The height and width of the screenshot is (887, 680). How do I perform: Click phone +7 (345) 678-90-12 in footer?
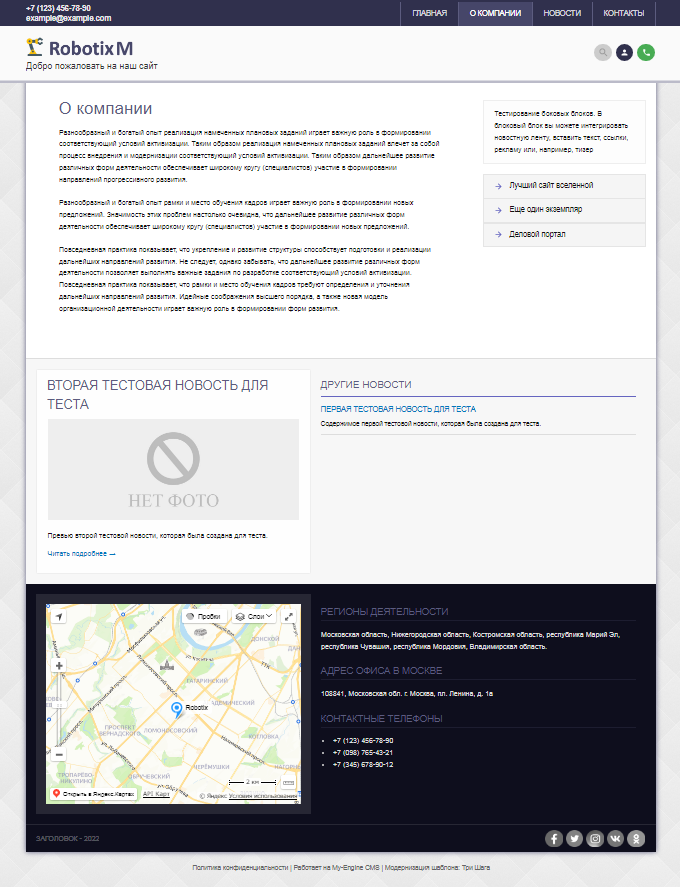pyautogui.click(x=363, y=764)
